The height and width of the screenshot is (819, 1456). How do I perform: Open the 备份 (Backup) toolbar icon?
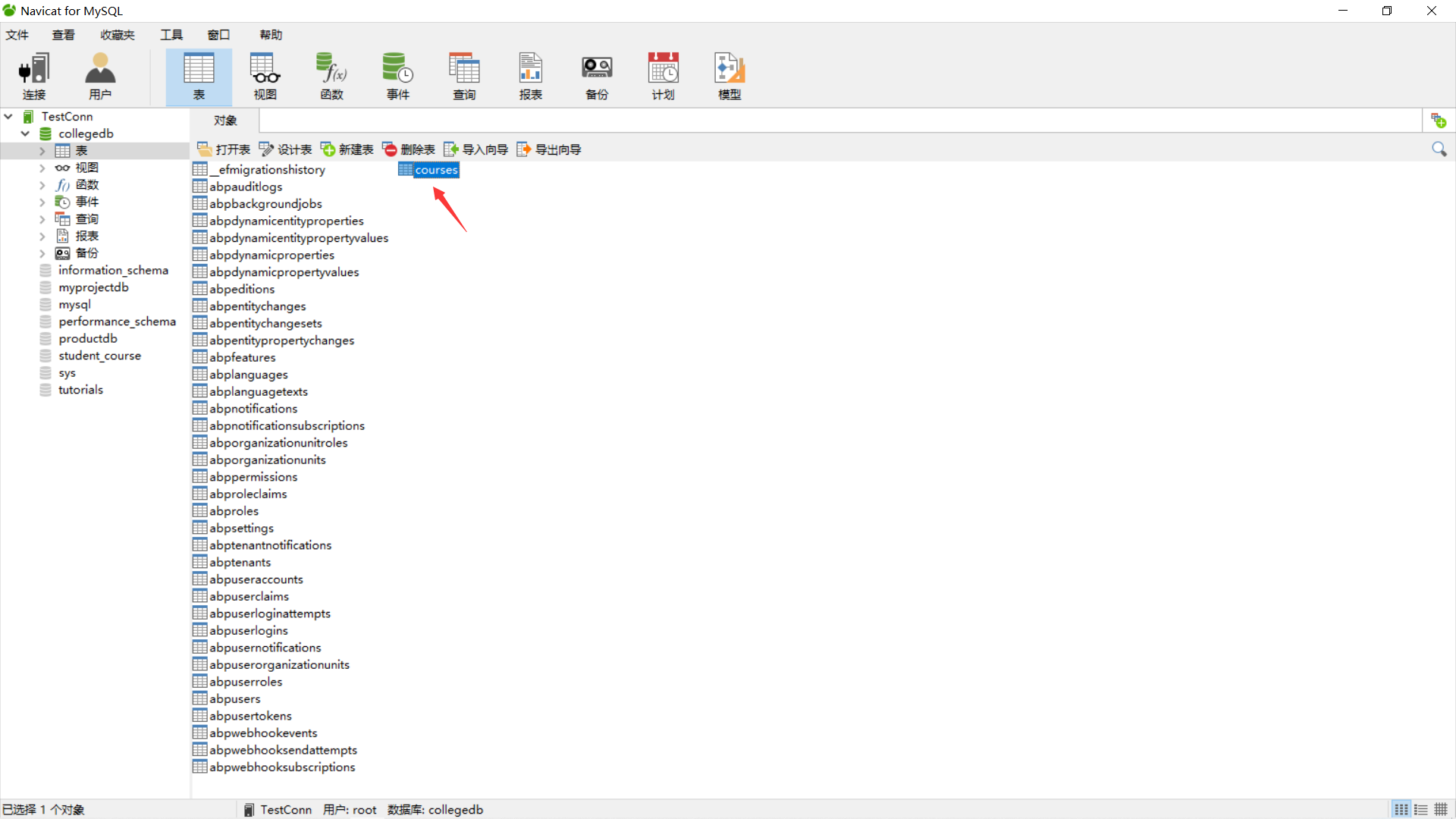[597, 76]
